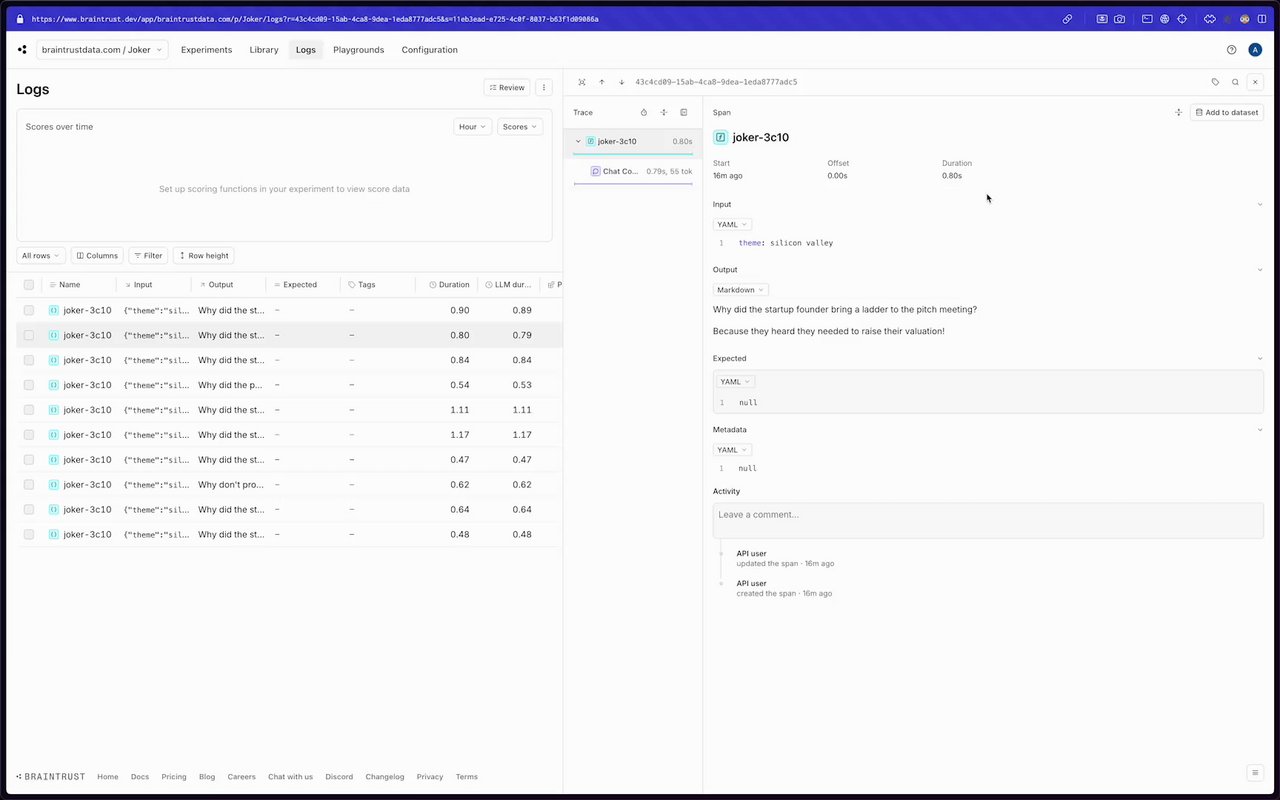Open the Columns button
The image size is (1280, 800).
click(97, 256)
